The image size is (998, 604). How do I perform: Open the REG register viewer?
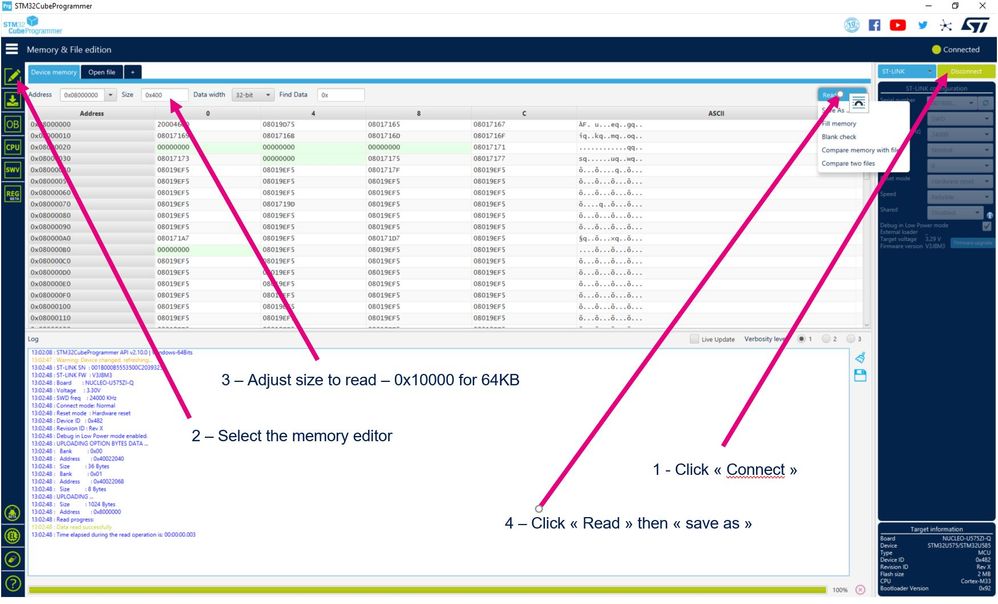[x=12, y=193]
